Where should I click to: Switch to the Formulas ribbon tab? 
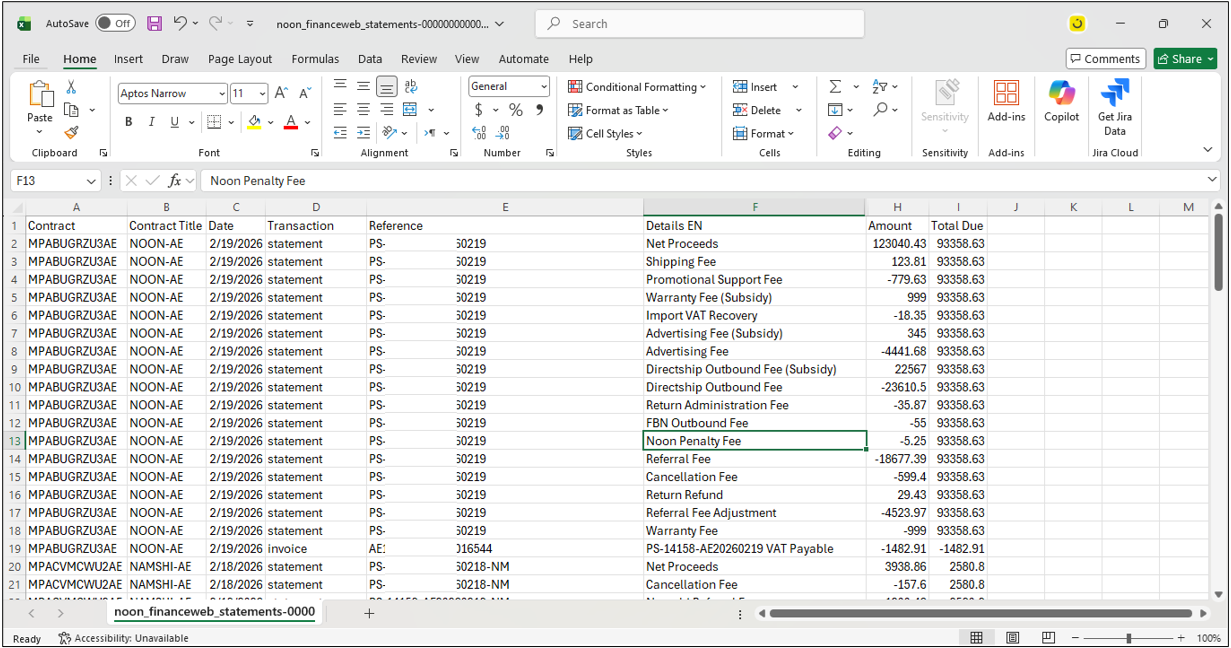pyautogui.click(x=315, y=59)
